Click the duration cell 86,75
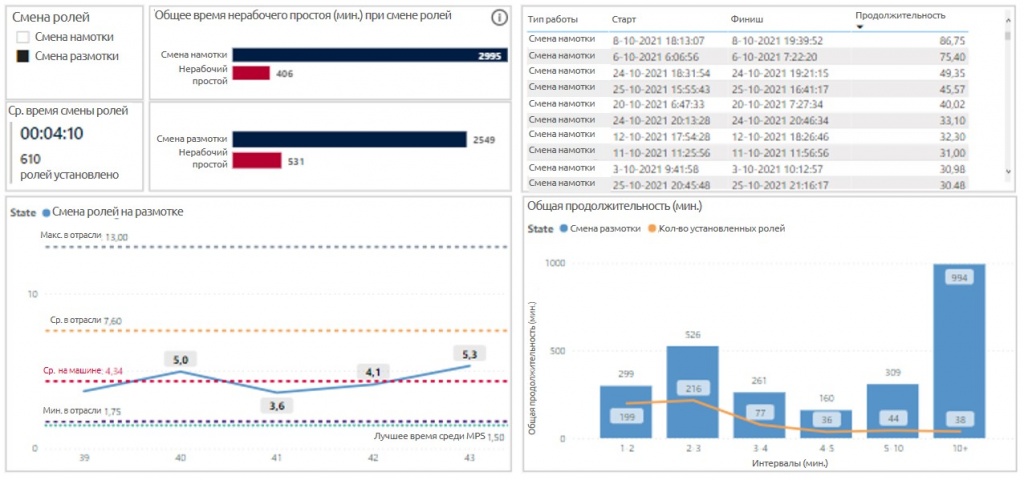1024x480 pixels. point(952,40)
